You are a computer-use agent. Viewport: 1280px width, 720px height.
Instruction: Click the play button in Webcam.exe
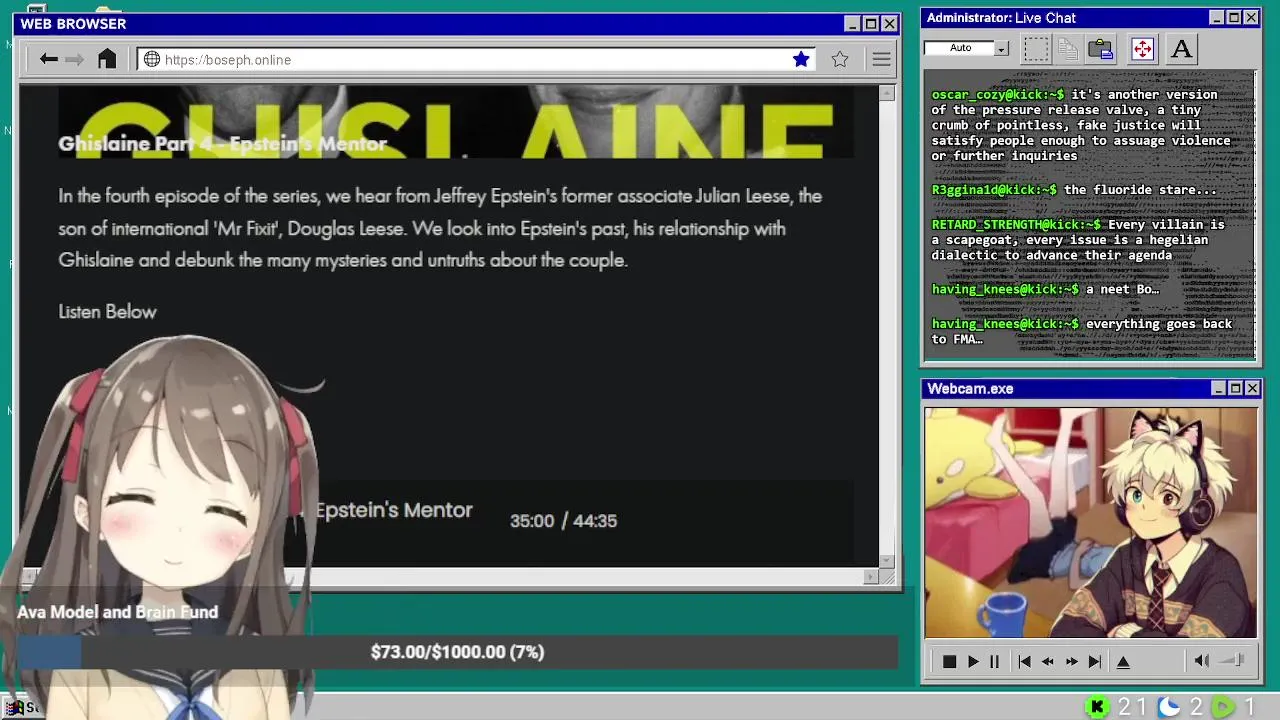pos(973,662)
